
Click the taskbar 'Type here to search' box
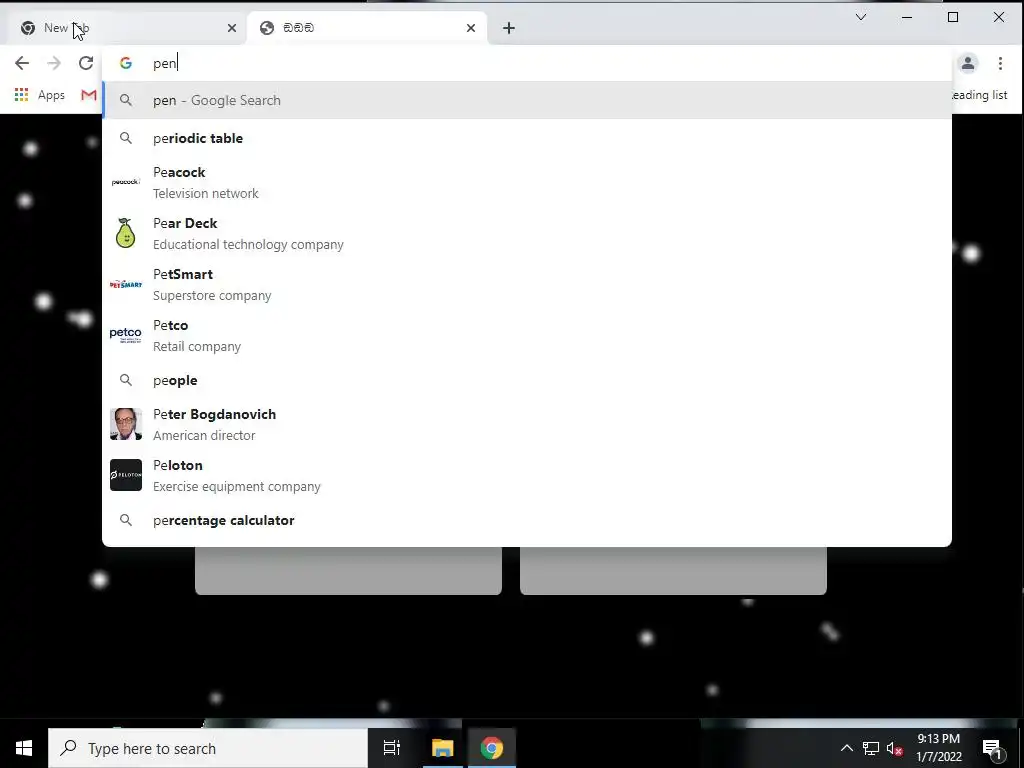(208, 748)
